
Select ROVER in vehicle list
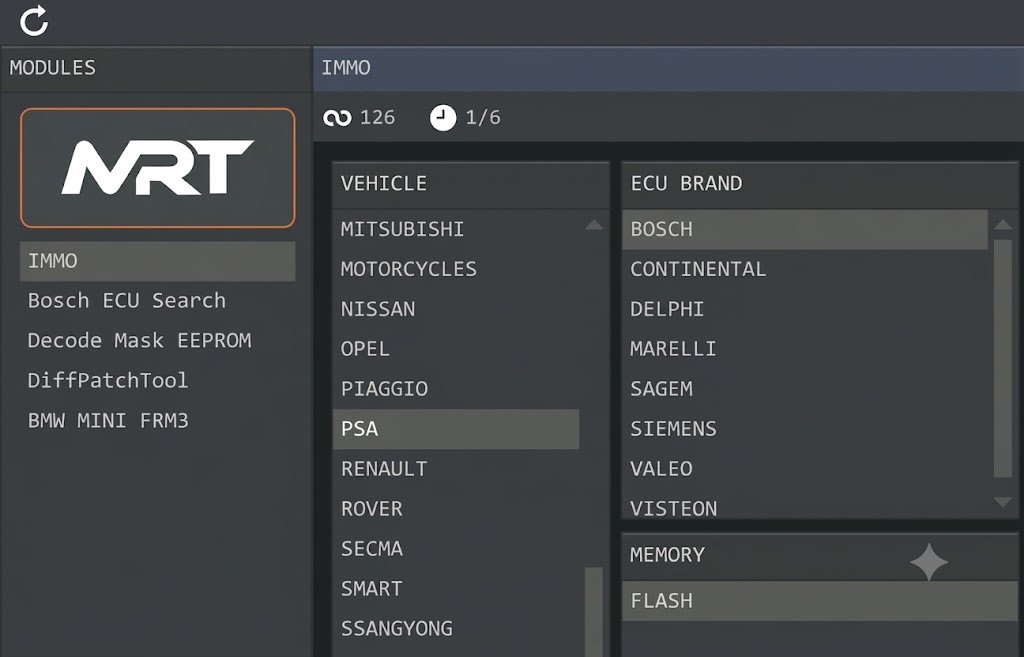coord(456,509)
